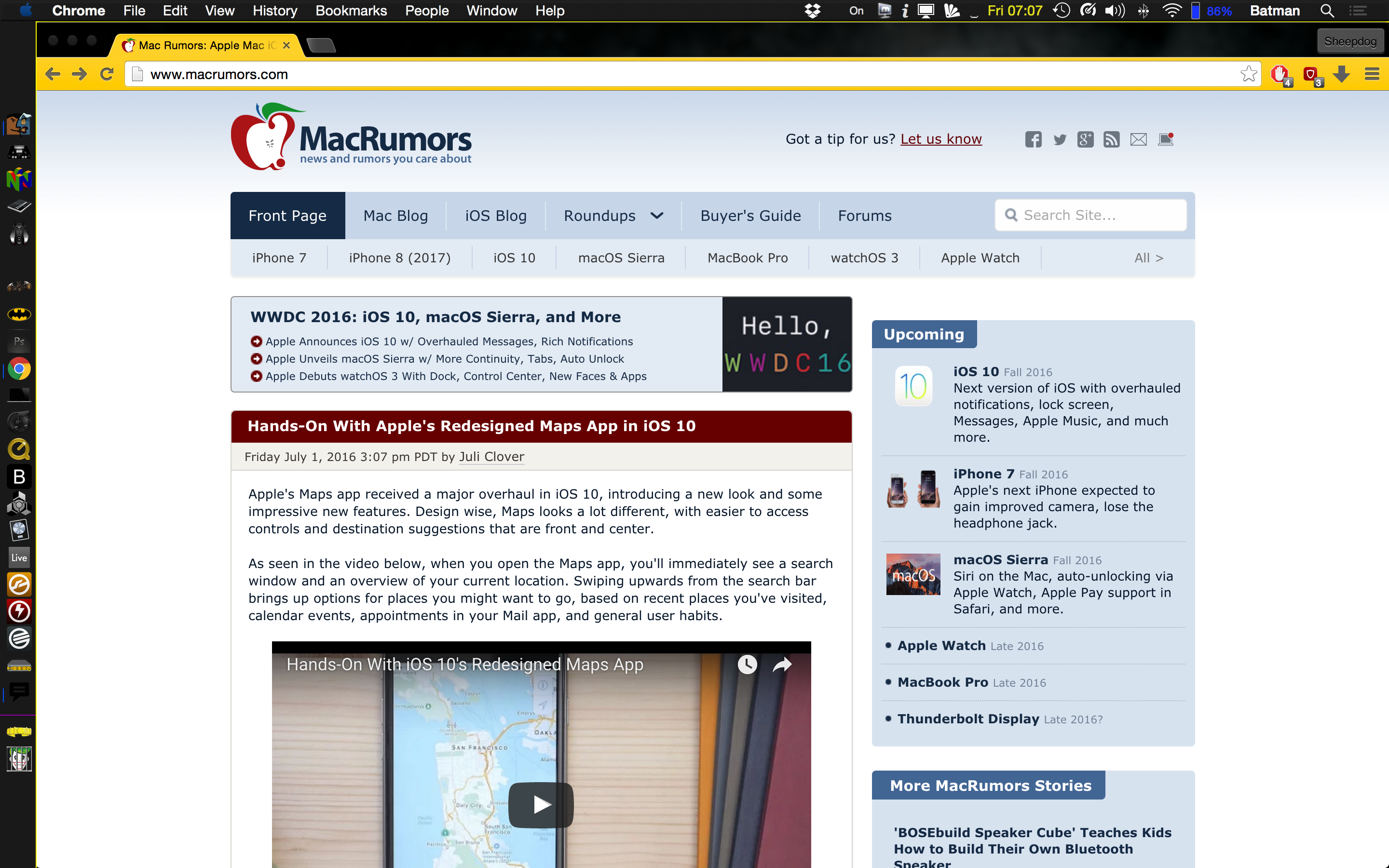Open the Chrome hamburger menu
The image size is (1389, 868).
pos(1372,74)
